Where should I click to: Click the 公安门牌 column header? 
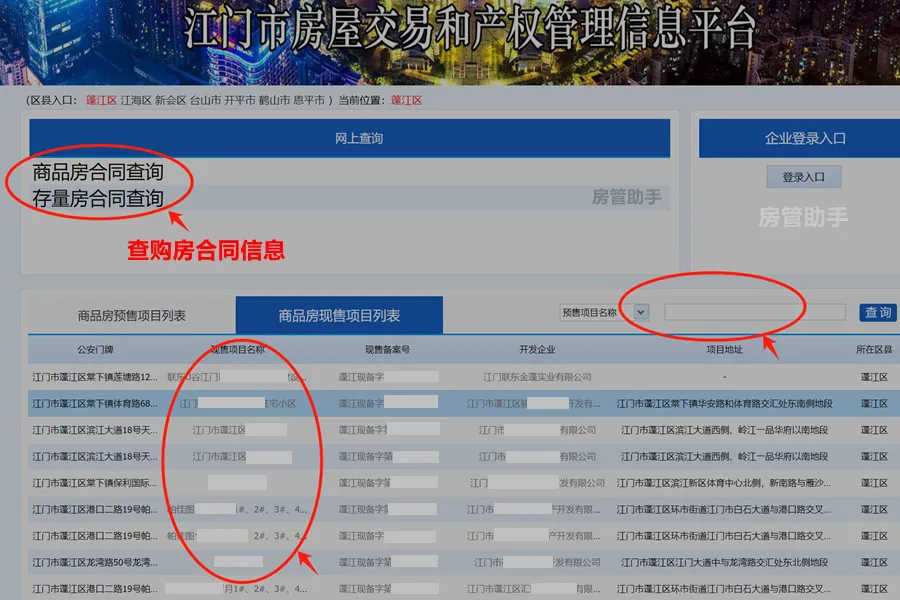click(x=95, y=350)
